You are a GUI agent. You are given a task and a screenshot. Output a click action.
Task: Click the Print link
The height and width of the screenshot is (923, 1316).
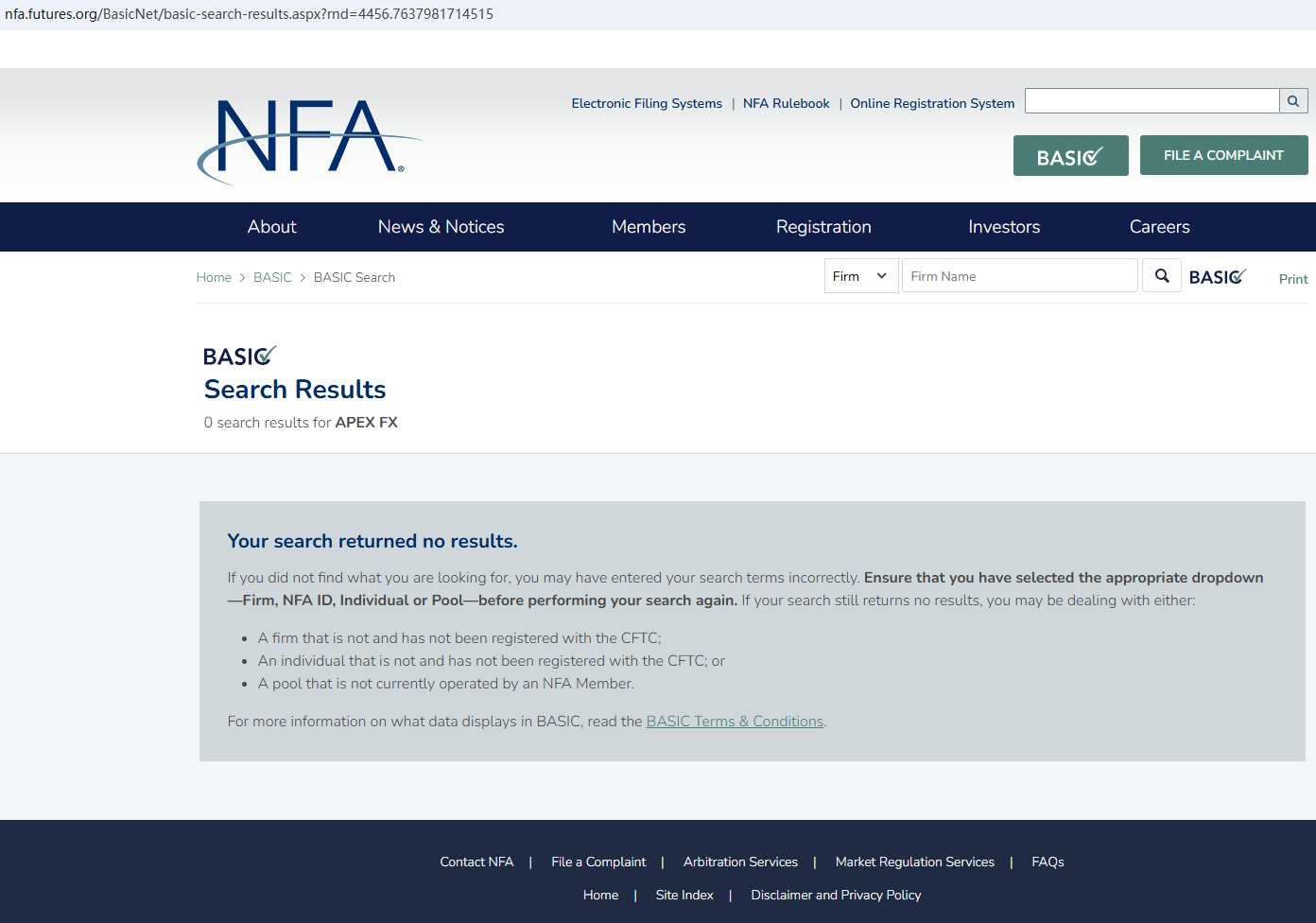(x=1293, y=279)
